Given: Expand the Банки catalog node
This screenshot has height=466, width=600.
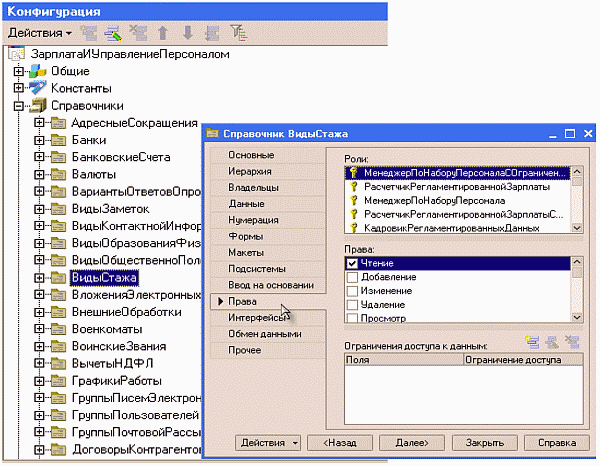Looking at the screenshot, I should coord(40,140).
